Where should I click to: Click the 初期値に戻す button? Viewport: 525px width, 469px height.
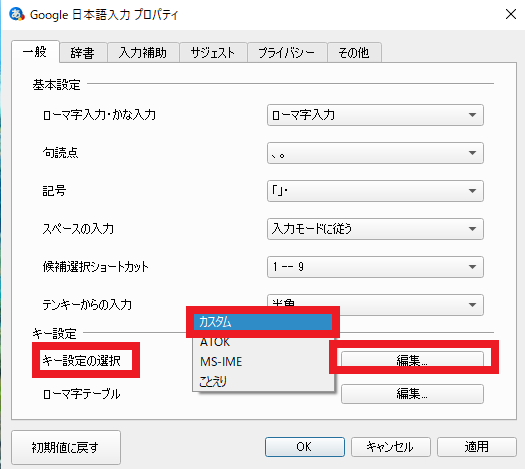66,447
